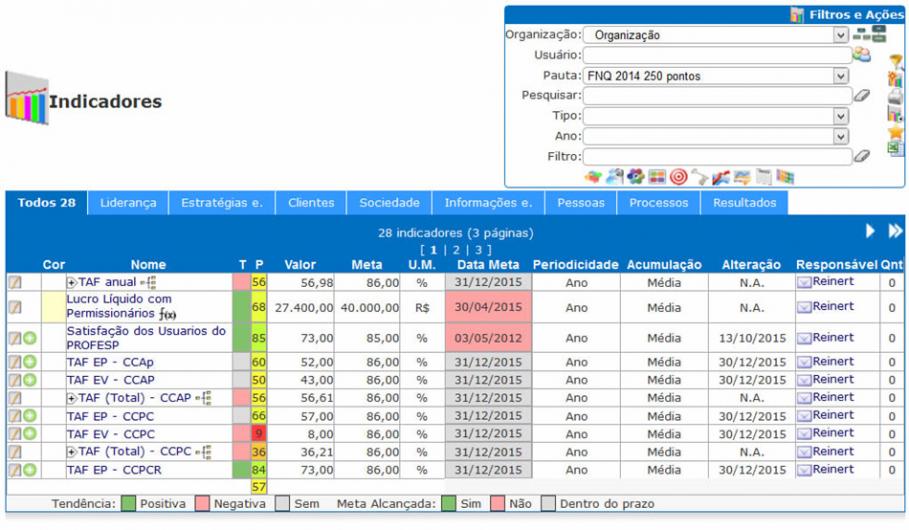
Task: Add value to TAF EP - CCAp
Action: coord(30,362)
